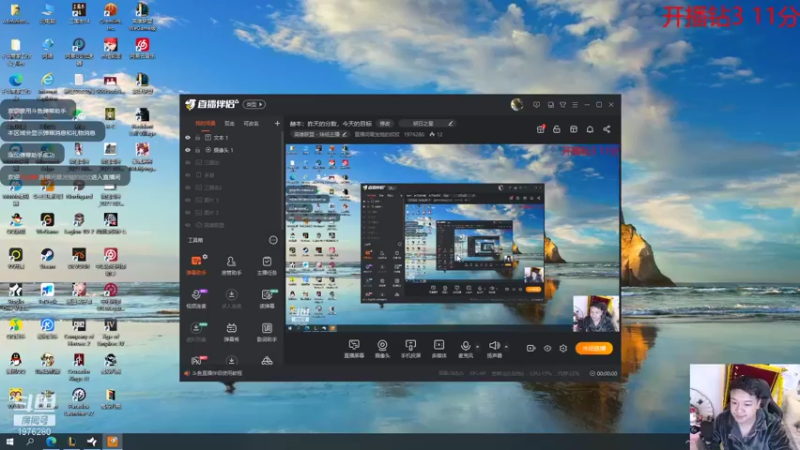
Task: Switch to the second scene tab
Action: 230,123
